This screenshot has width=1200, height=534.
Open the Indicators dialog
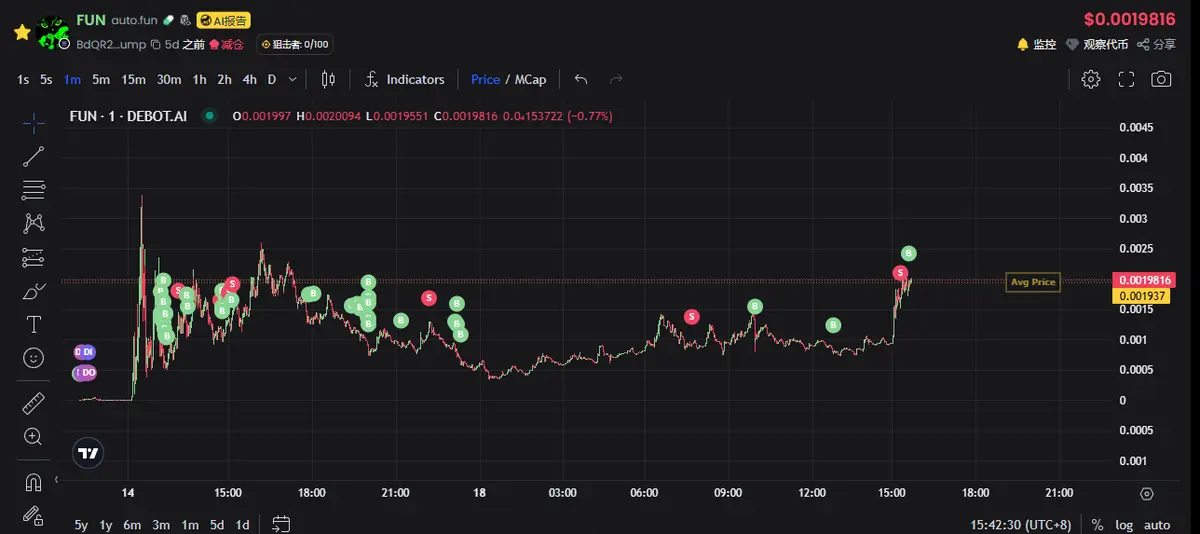405,79
